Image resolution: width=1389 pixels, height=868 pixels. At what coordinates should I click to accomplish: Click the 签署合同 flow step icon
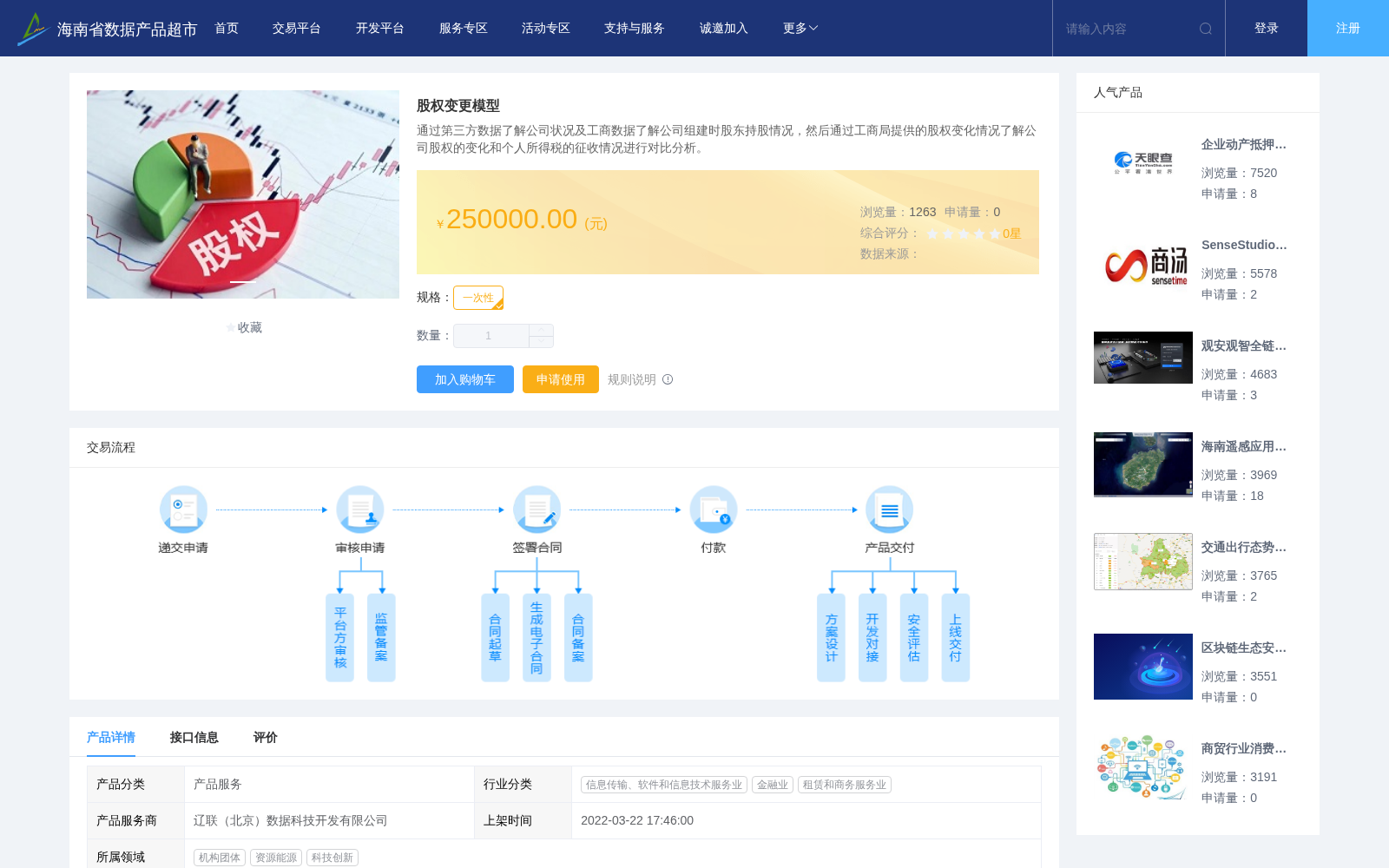[x=537, y=510]
